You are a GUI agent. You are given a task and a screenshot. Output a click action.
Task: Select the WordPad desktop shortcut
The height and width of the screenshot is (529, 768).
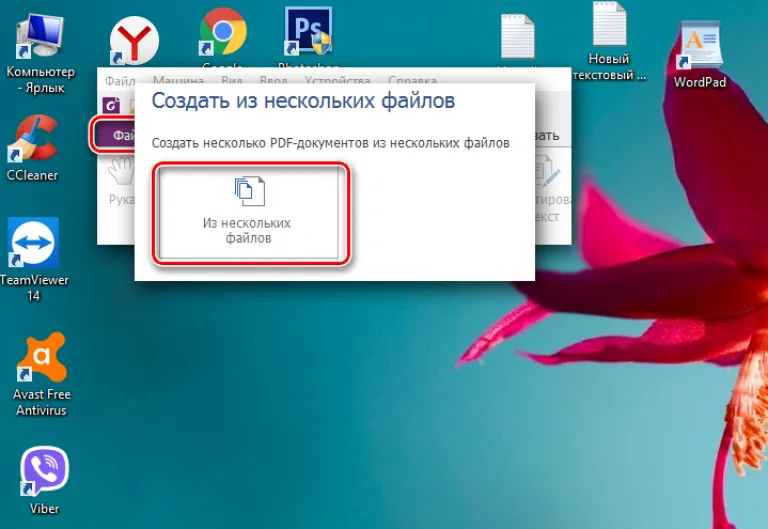click(x=700, y=55)
